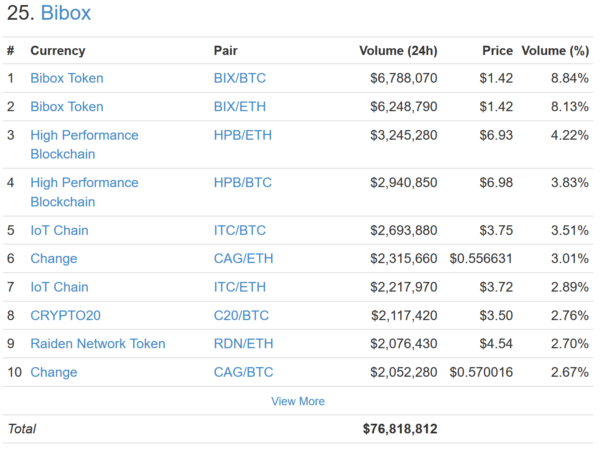
Task: Select the $0.570016 price value
Action: (x=481, y=372)
